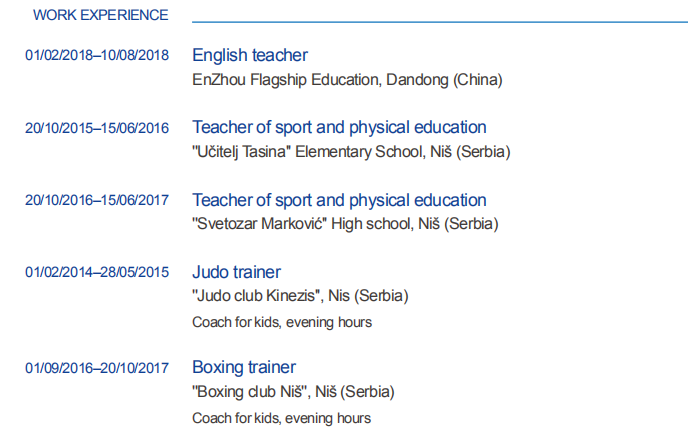
Task: Select the Judo trainer job title
Action: pos(236,272)
